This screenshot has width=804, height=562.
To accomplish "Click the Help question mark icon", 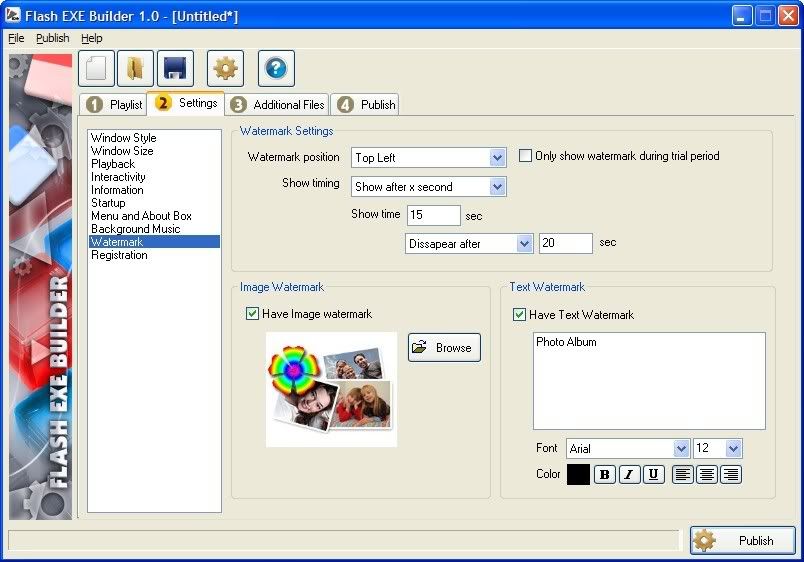I will (276, 69).
